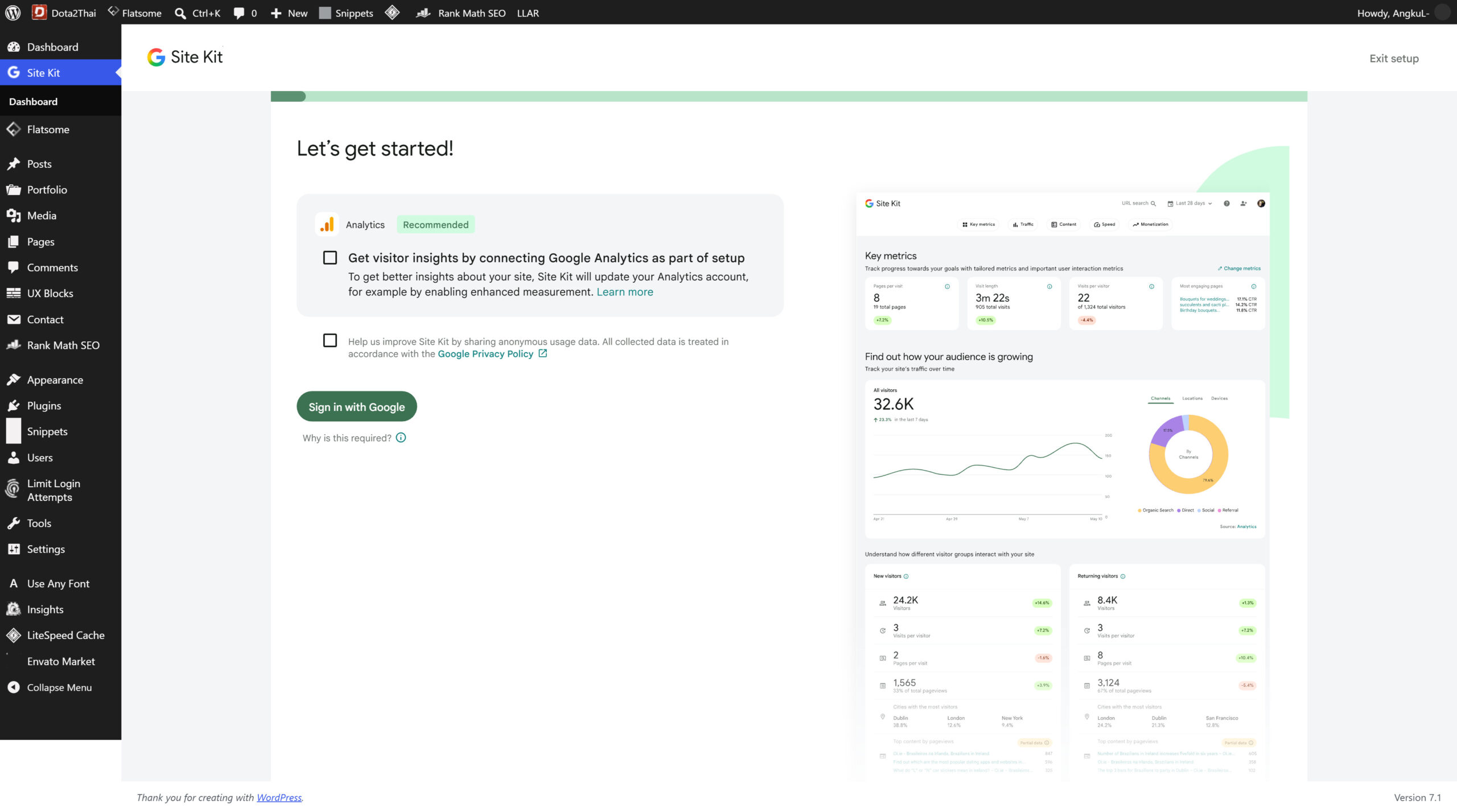Click the Analytics bar chart icon
The height and width of the screenshot is (812, 1457).
[x=327, y=224]
